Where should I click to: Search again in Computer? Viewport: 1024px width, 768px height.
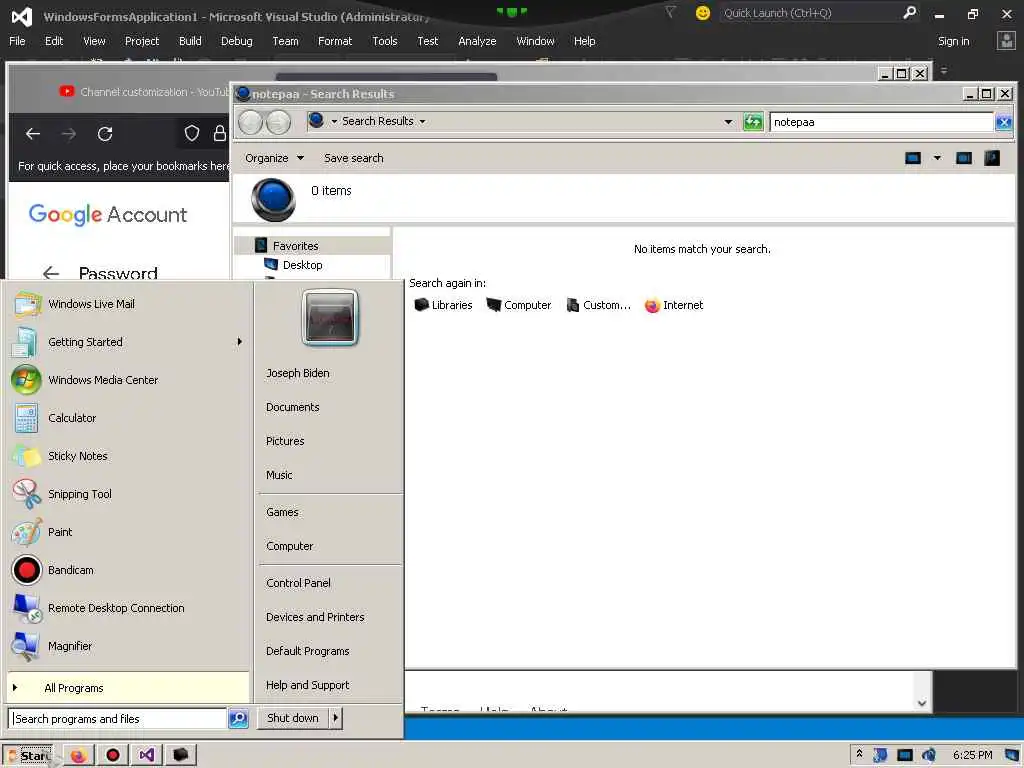pos(519,305)
